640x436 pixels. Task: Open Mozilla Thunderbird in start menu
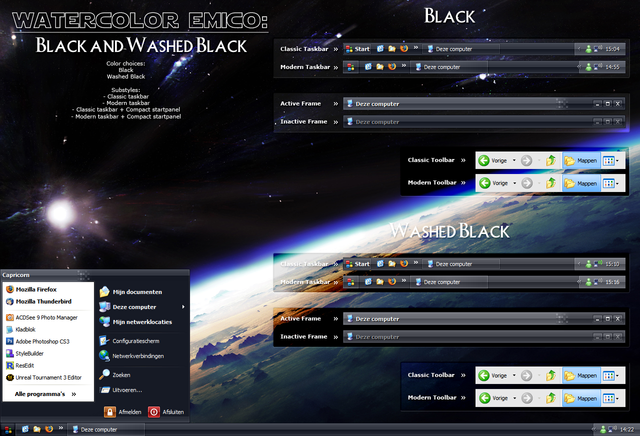click(x=39, y=302)
